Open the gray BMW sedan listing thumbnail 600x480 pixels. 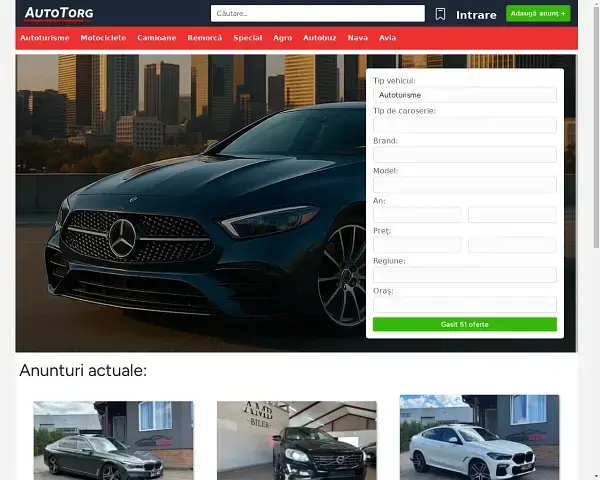[113, 440]
